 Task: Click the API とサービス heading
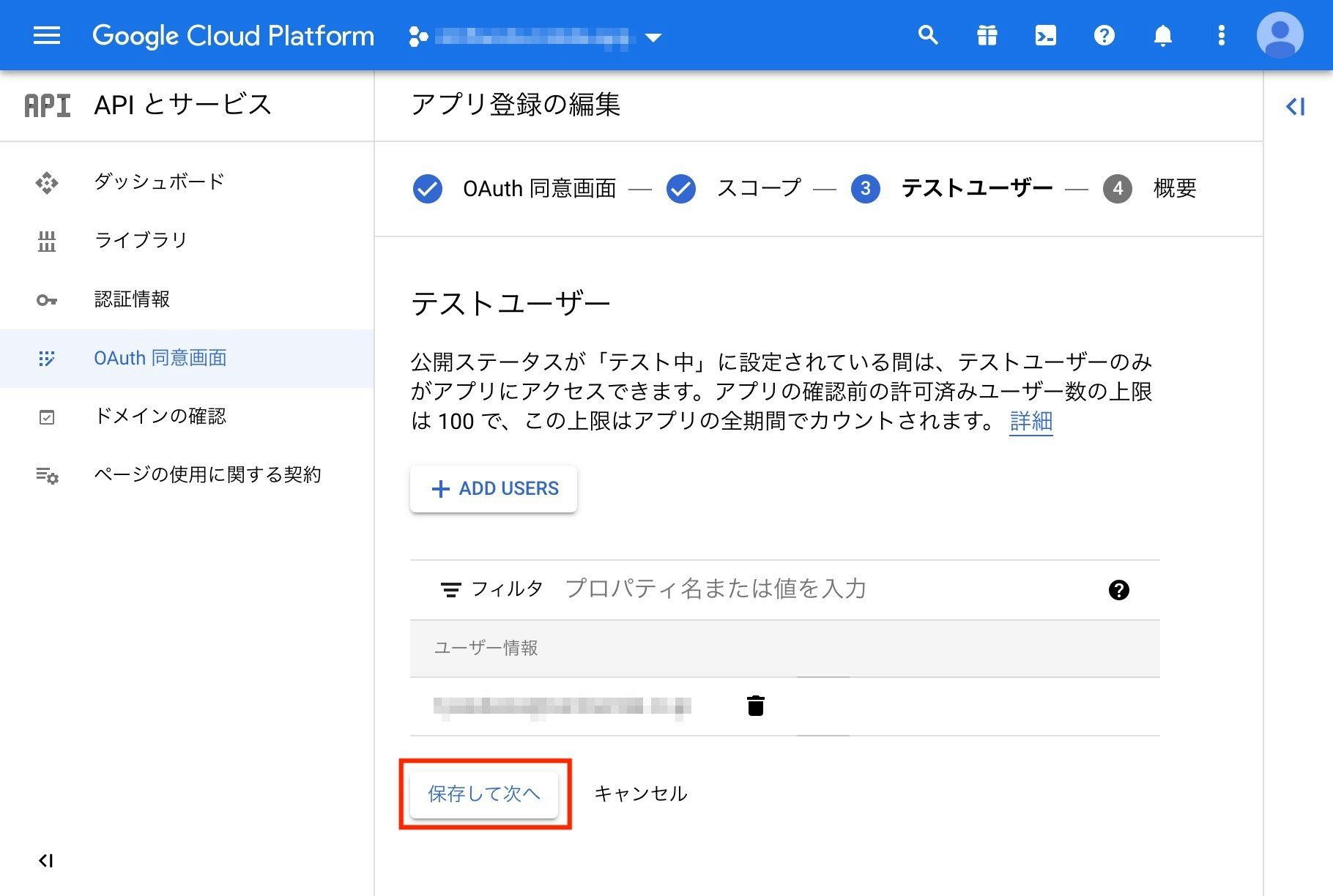(183, 105)
